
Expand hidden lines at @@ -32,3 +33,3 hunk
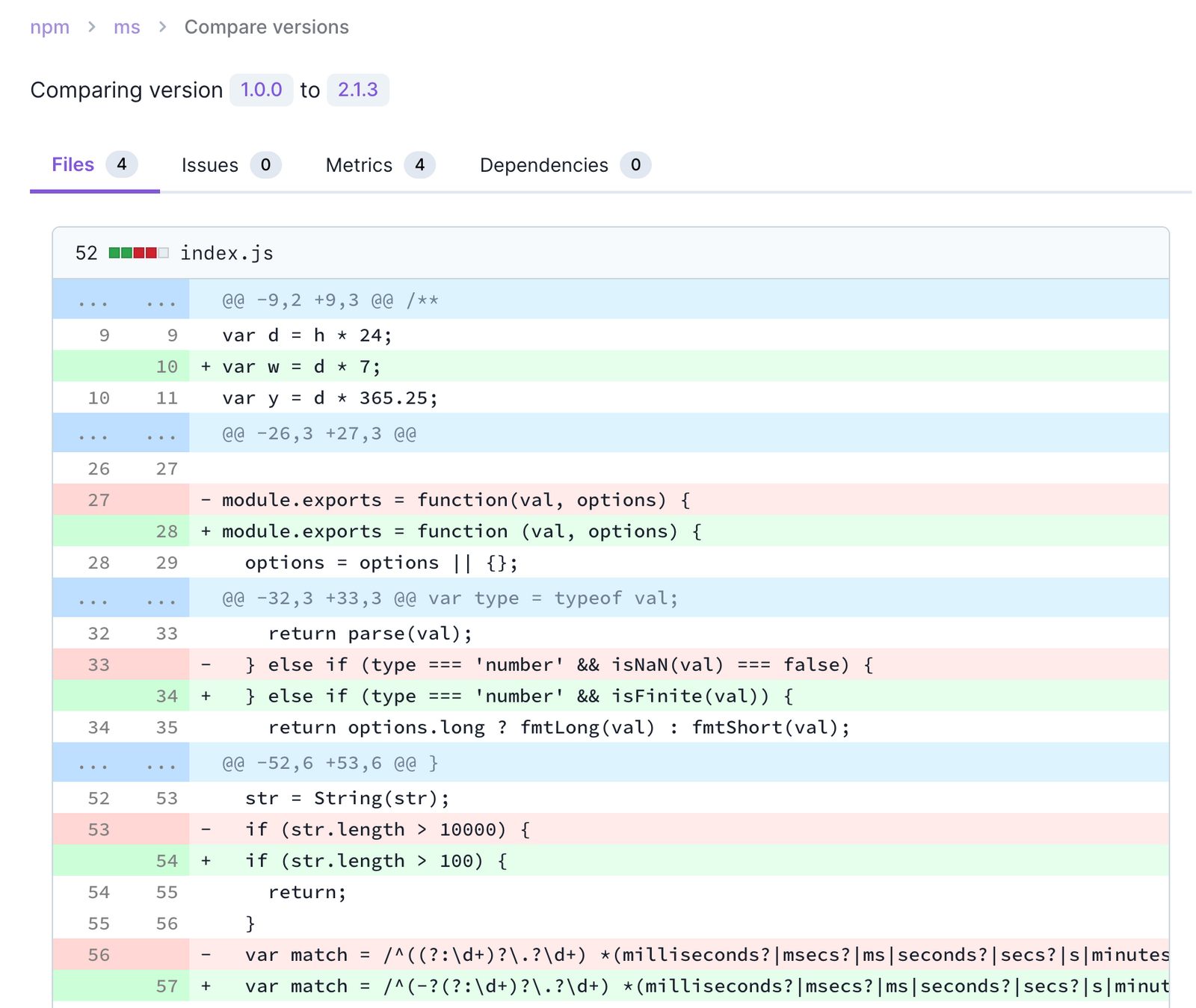click(121, 598)
